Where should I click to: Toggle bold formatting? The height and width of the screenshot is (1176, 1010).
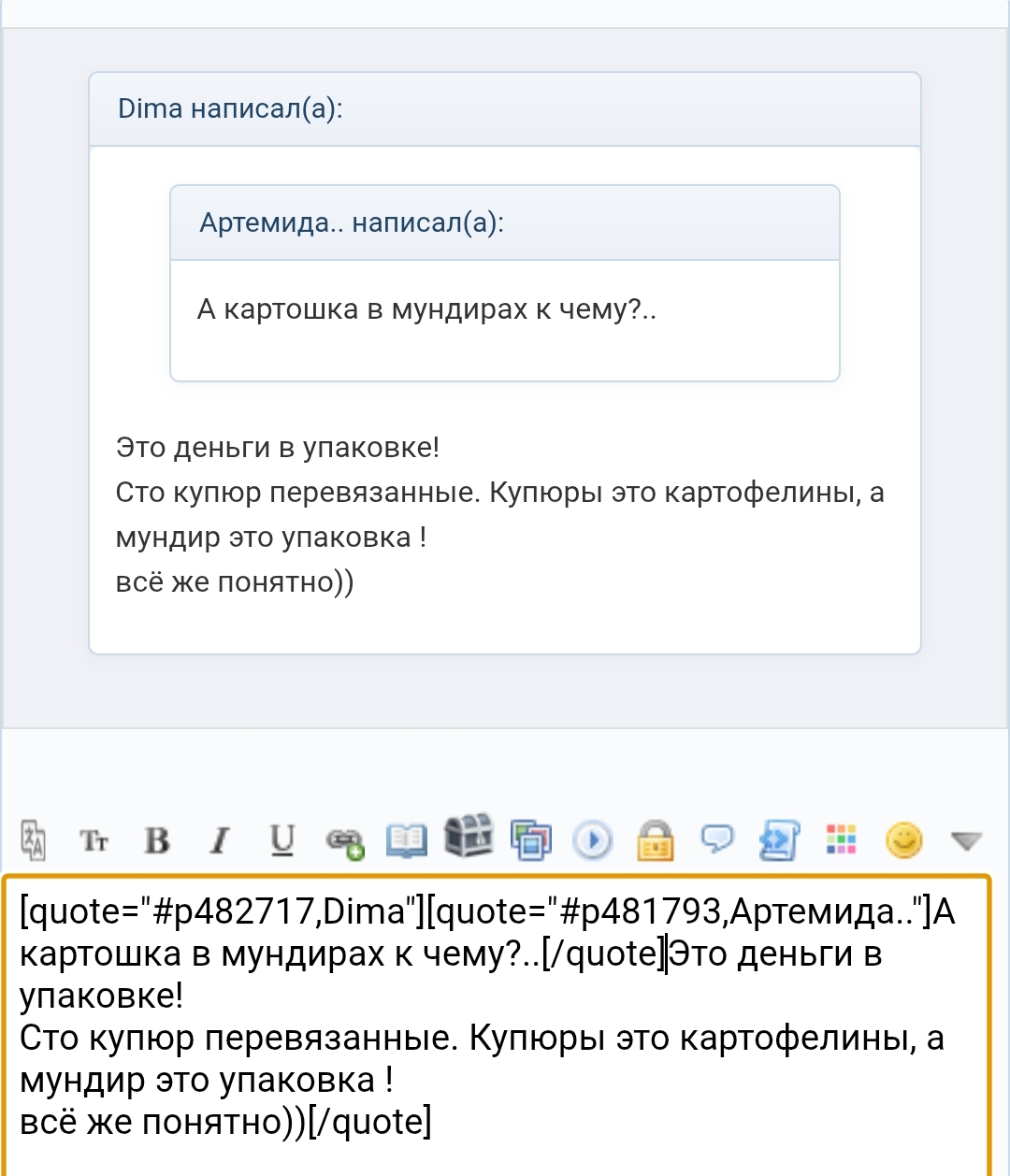[157, 840]
